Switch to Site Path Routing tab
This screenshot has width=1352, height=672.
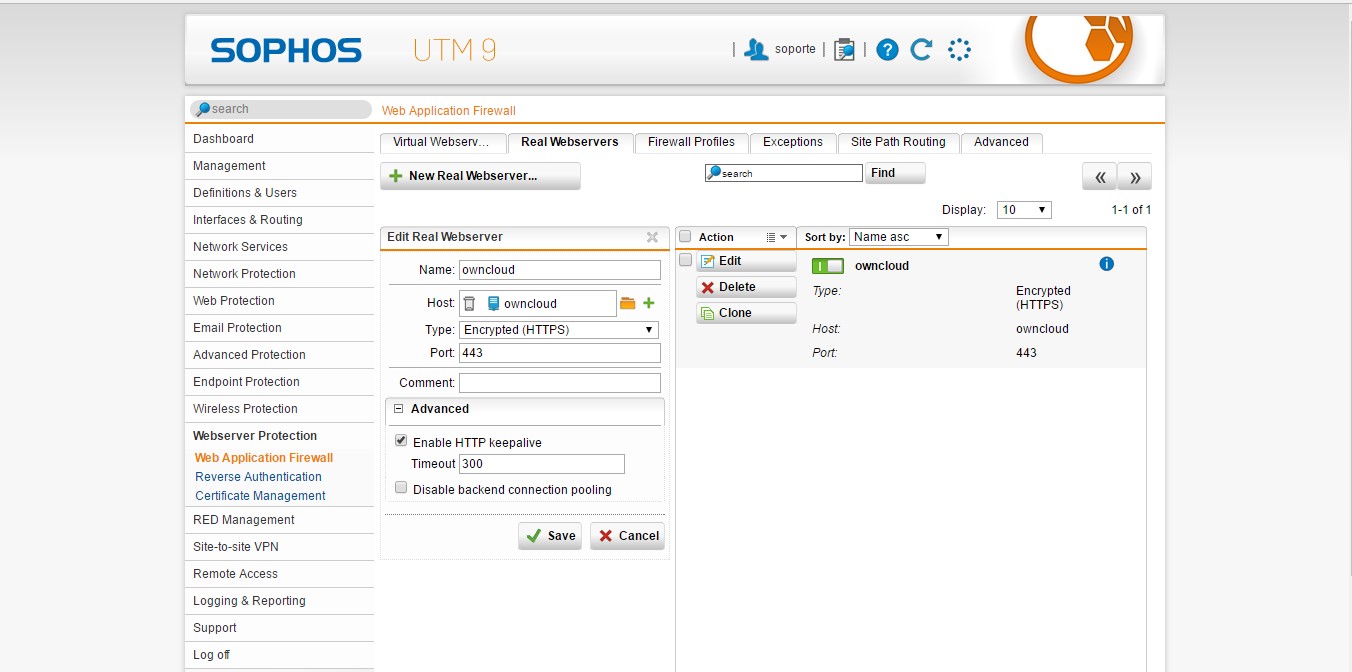(898, 142)
